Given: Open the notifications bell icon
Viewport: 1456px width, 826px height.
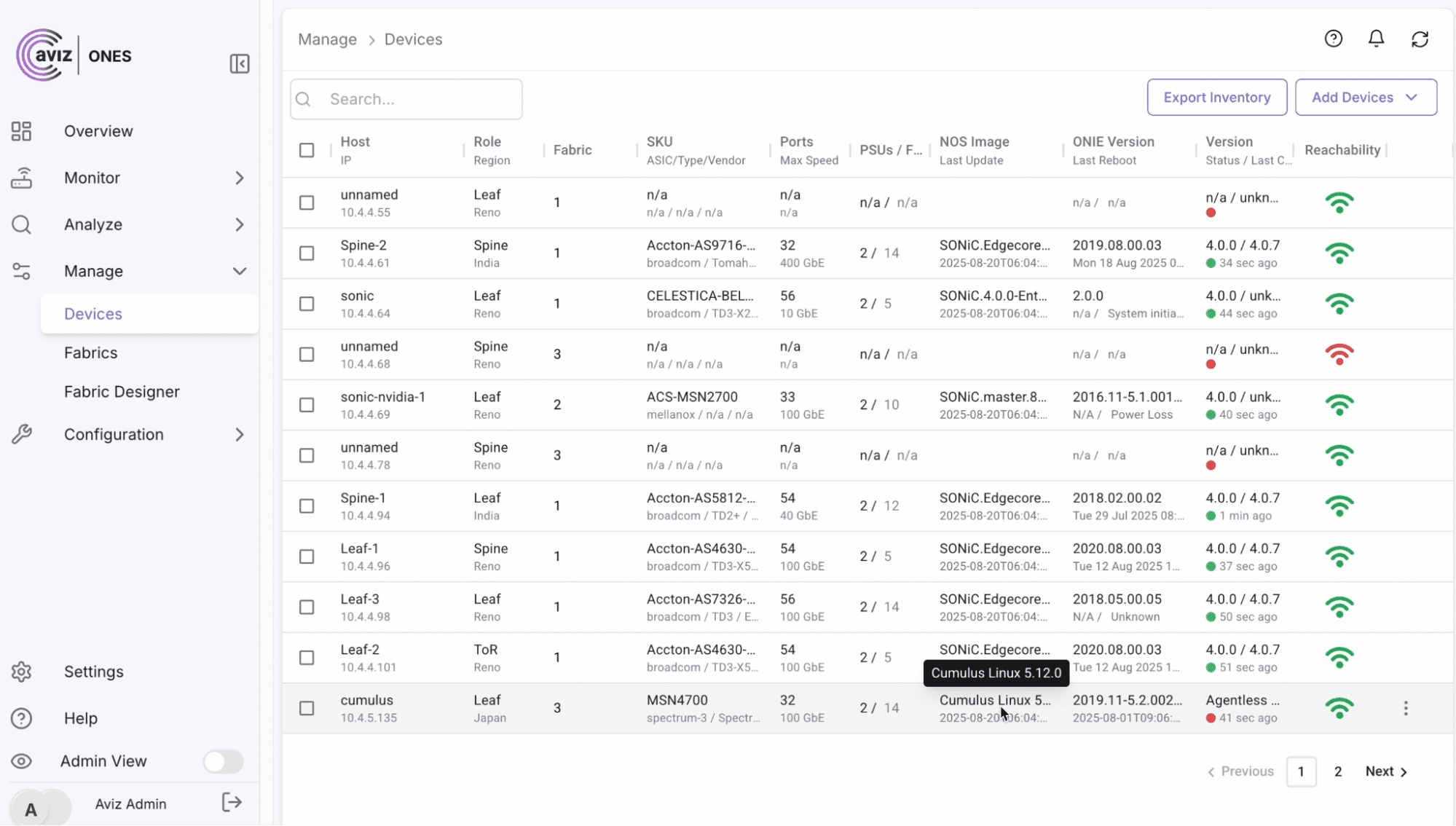Looking at the screenshot, I should [x=1377, y=39].
